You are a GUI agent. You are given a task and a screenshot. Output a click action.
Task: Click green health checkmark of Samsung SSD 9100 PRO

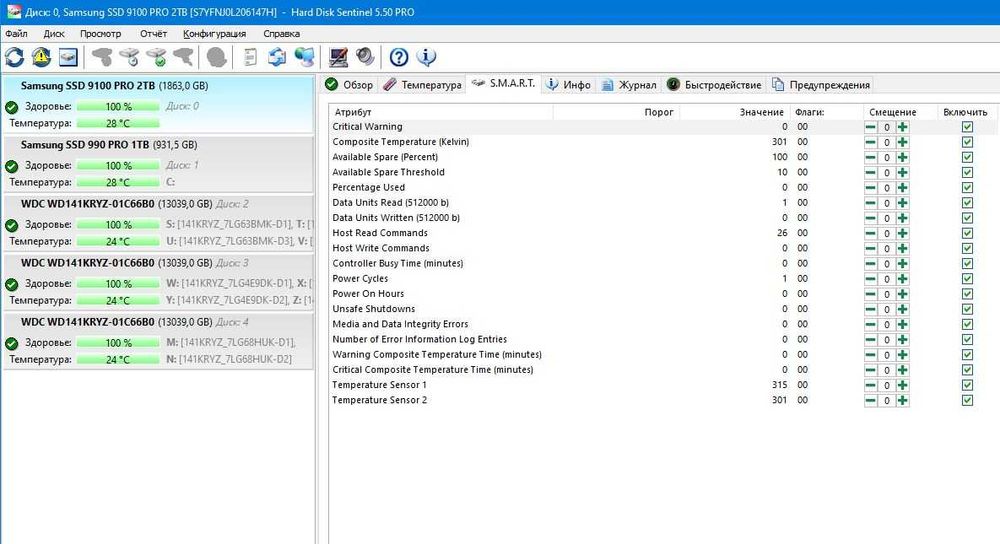coord(11,107)
